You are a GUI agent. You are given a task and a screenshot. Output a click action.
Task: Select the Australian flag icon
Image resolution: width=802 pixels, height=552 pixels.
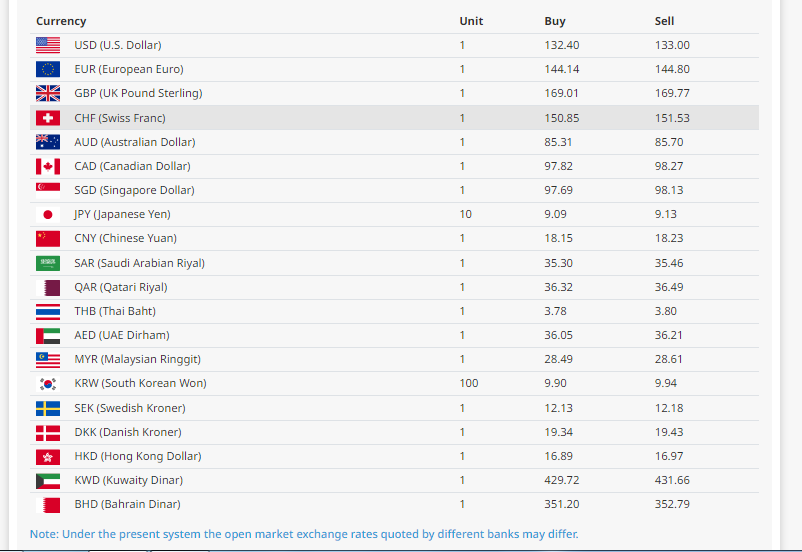tap(48, 142)
